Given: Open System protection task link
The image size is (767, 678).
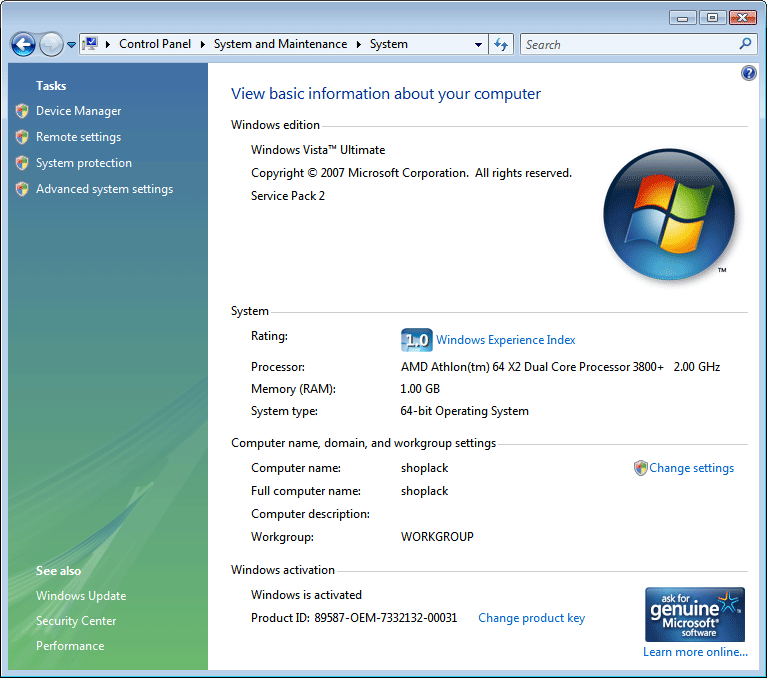Looking at the screenshot, I should (84, 163).
